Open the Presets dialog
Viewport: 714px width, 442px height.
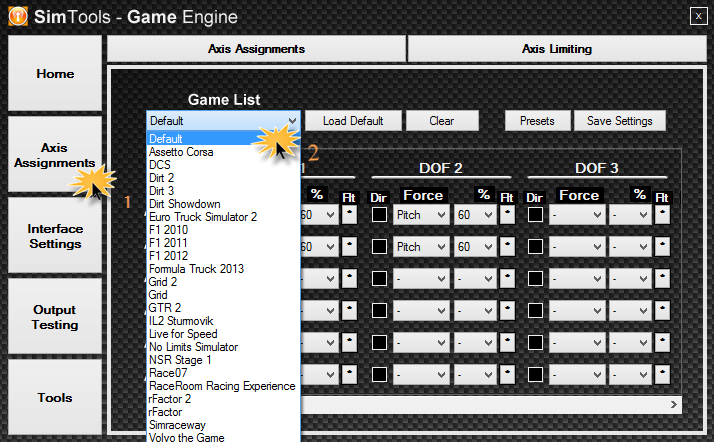point(537,121)
